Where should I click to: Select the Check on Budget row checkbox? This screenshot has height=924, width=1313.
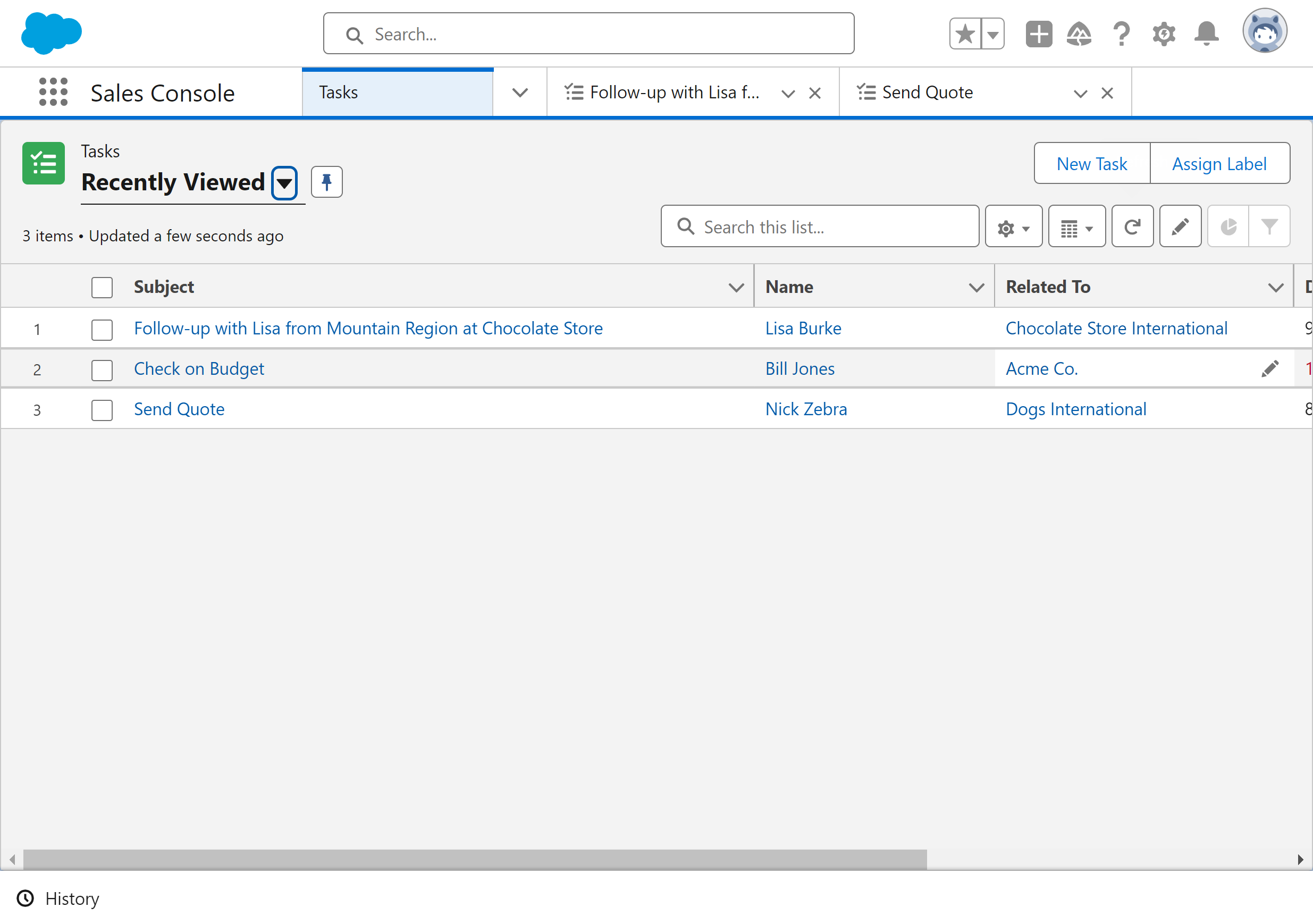pyautogui.click(x=102, y=370)
